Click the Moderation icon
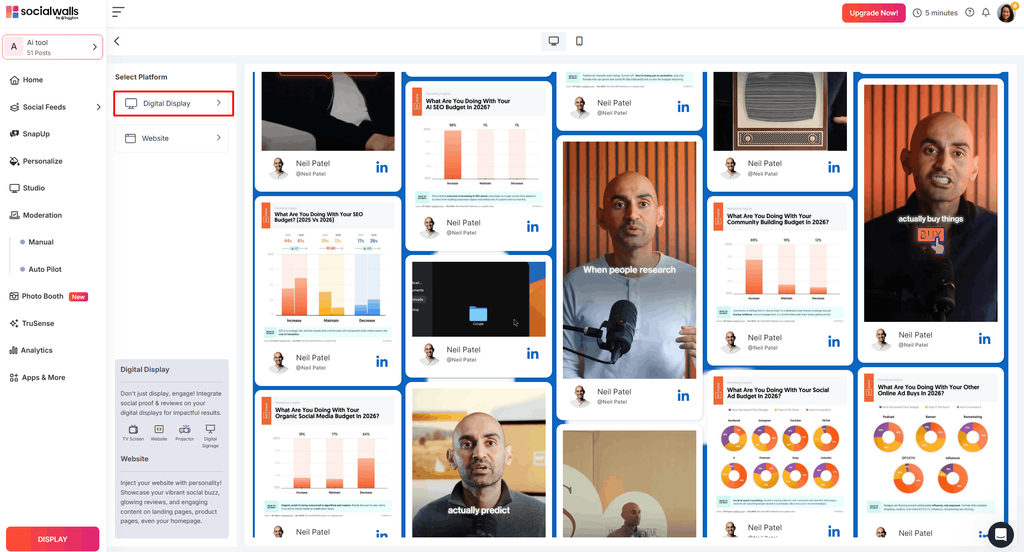The image size is (1024, 552). tap(14, 216)
